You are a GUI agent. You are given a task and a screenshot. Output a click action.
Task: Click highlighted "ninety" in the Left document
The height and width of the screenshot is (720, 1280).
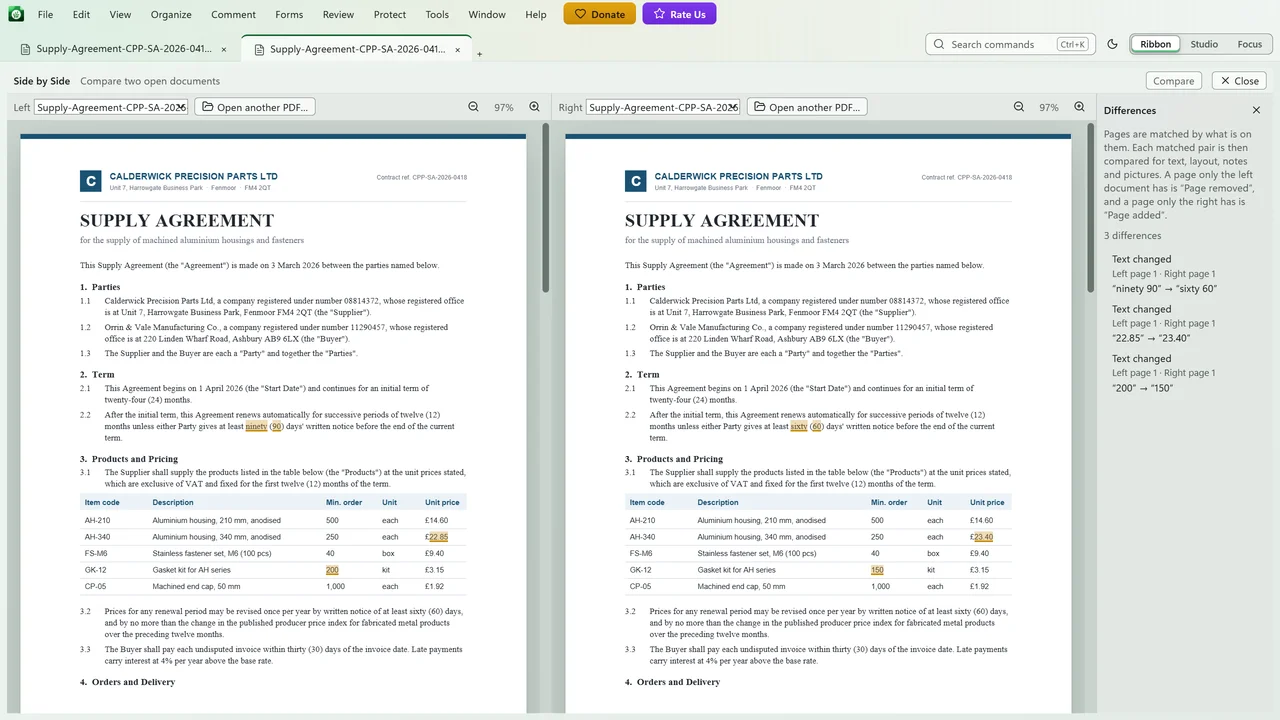click(x=256, y=426)
